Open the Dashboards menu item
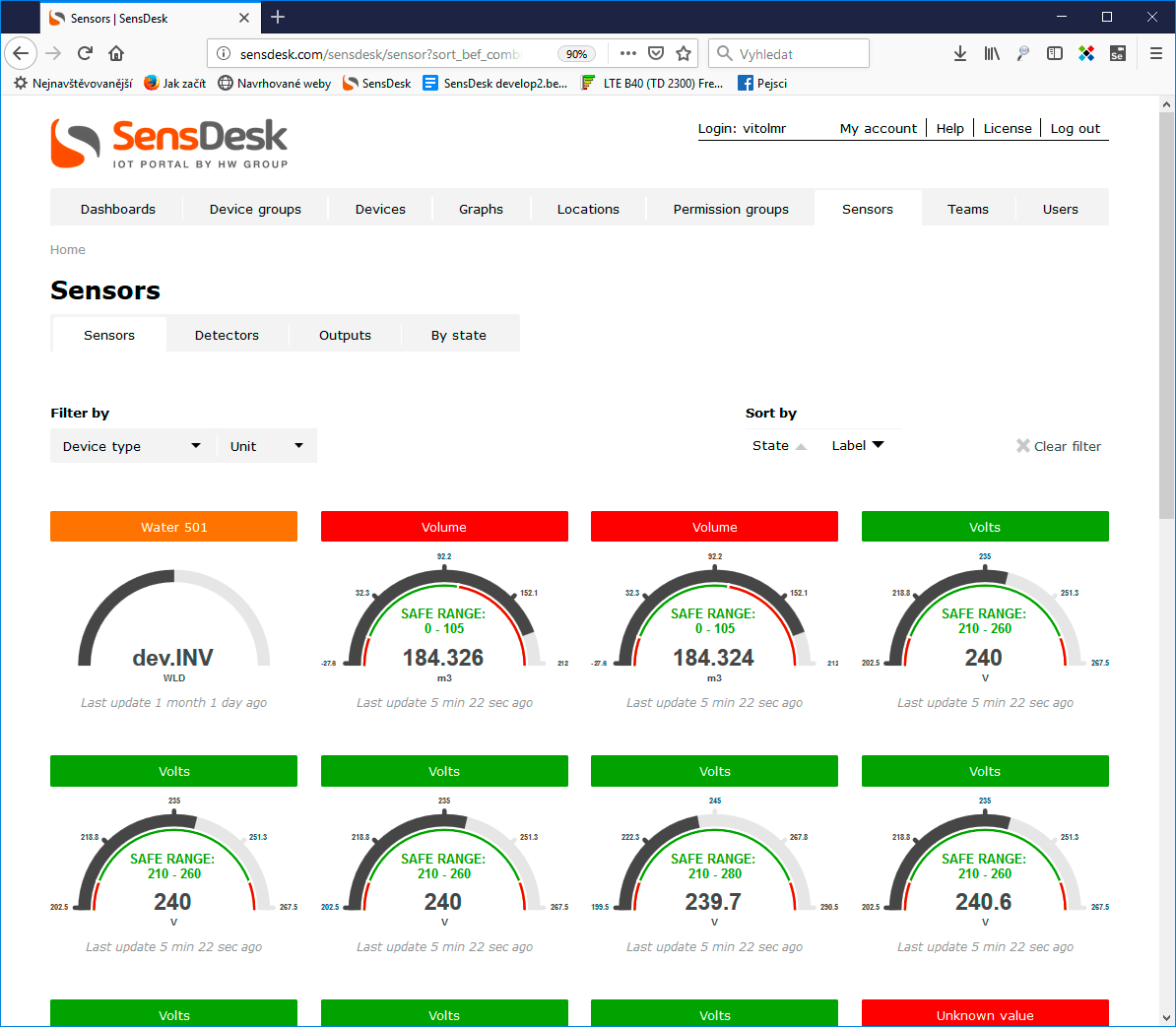 (x=118, y=209)
